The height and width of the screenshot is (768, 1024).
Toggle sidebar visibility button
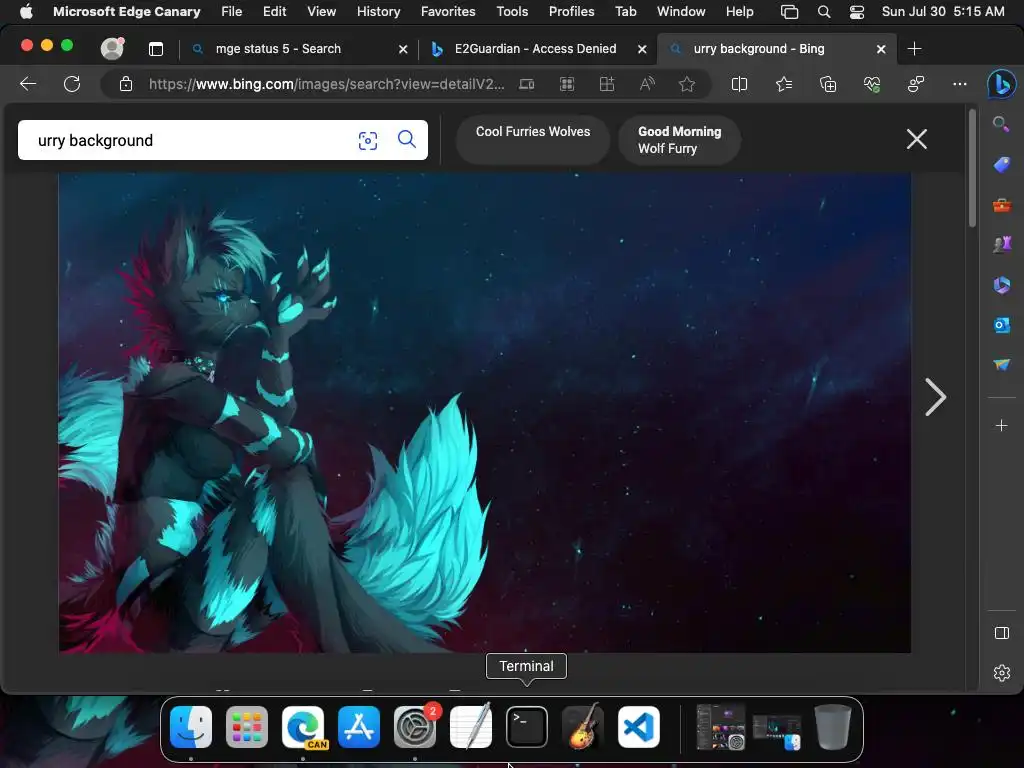click(1001, 633)
